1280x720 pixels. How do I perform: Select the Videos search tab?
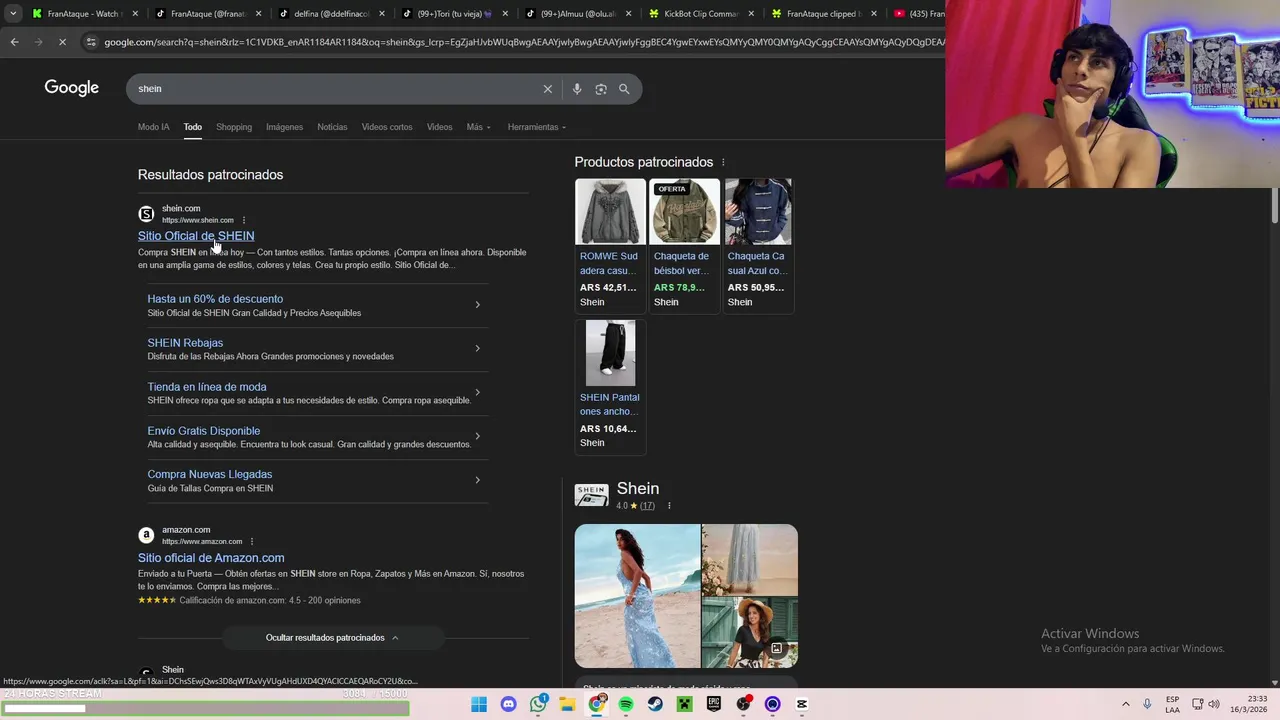pyautogui.click(x=440, y=127)
